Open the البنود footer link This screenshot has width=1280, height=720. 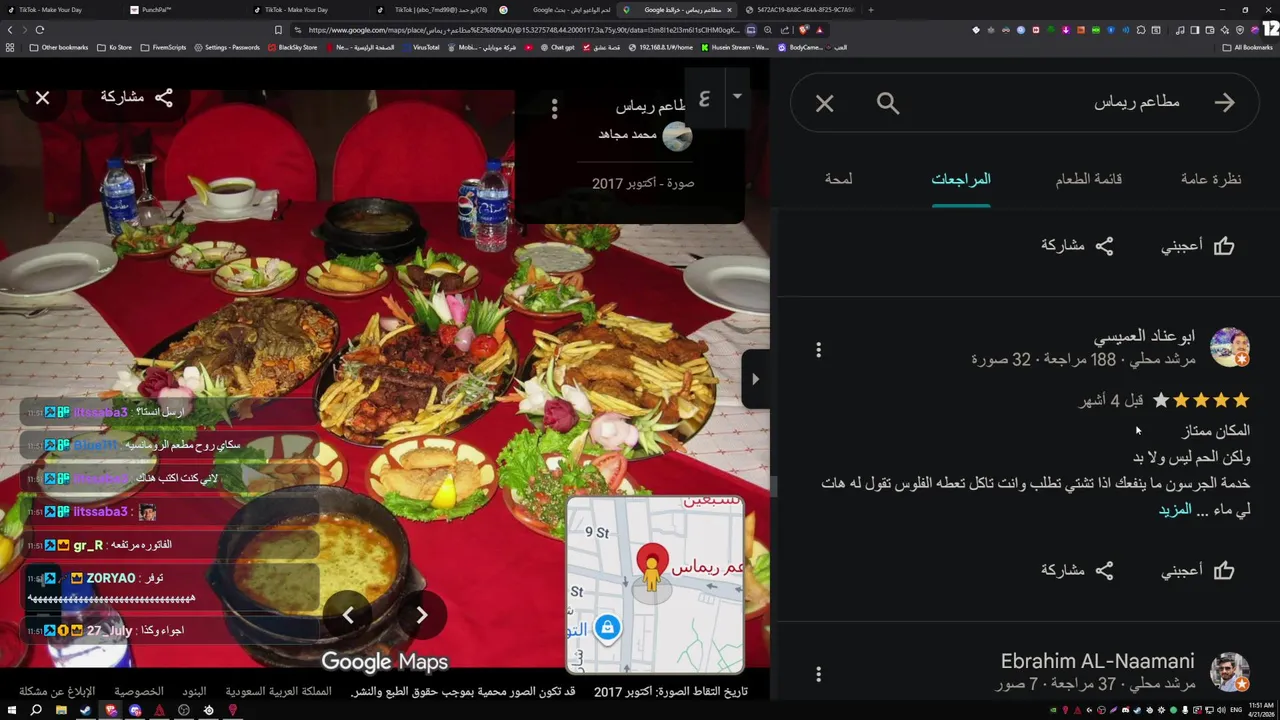click(x=194, y=692)
